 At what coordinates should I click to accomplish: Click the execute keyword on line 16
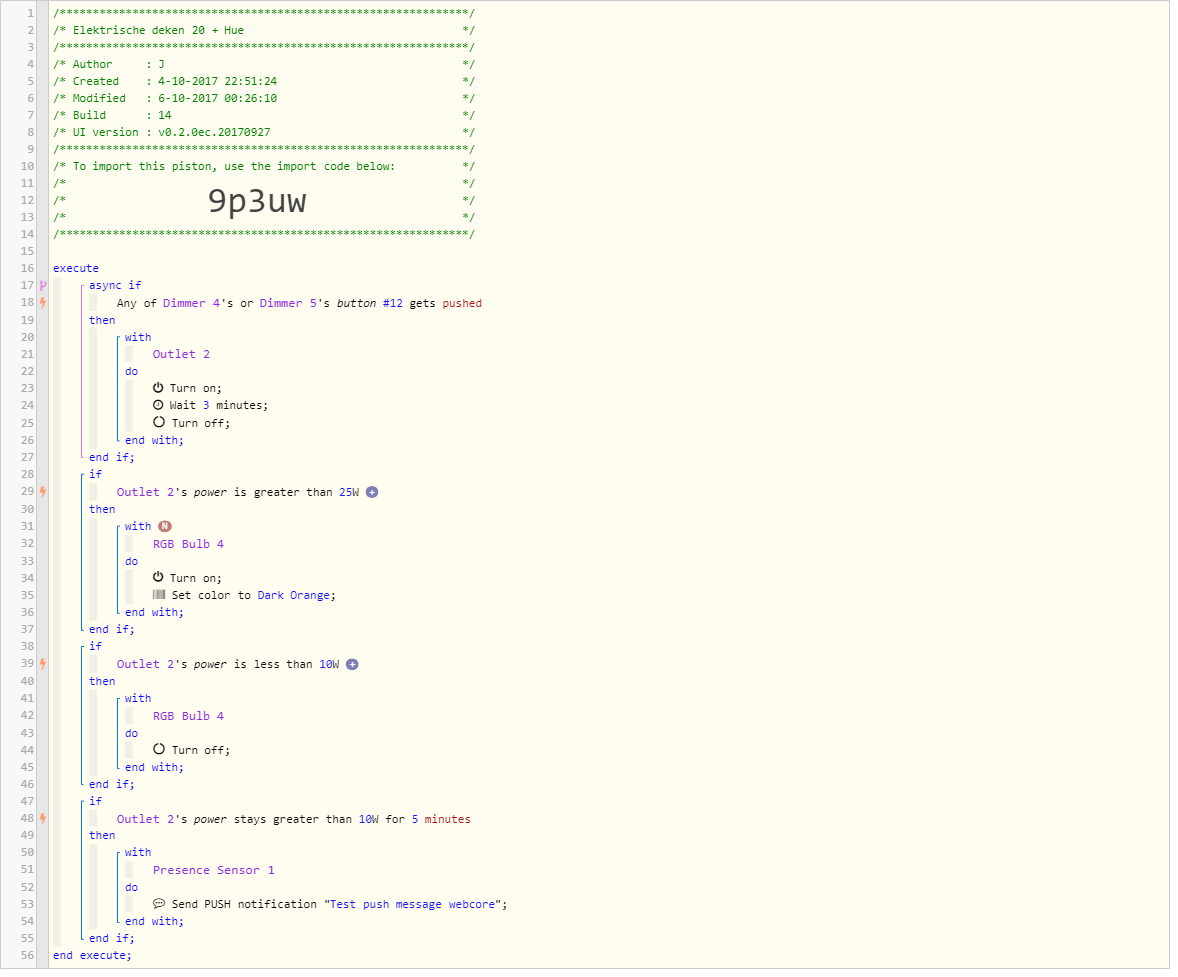76,268
